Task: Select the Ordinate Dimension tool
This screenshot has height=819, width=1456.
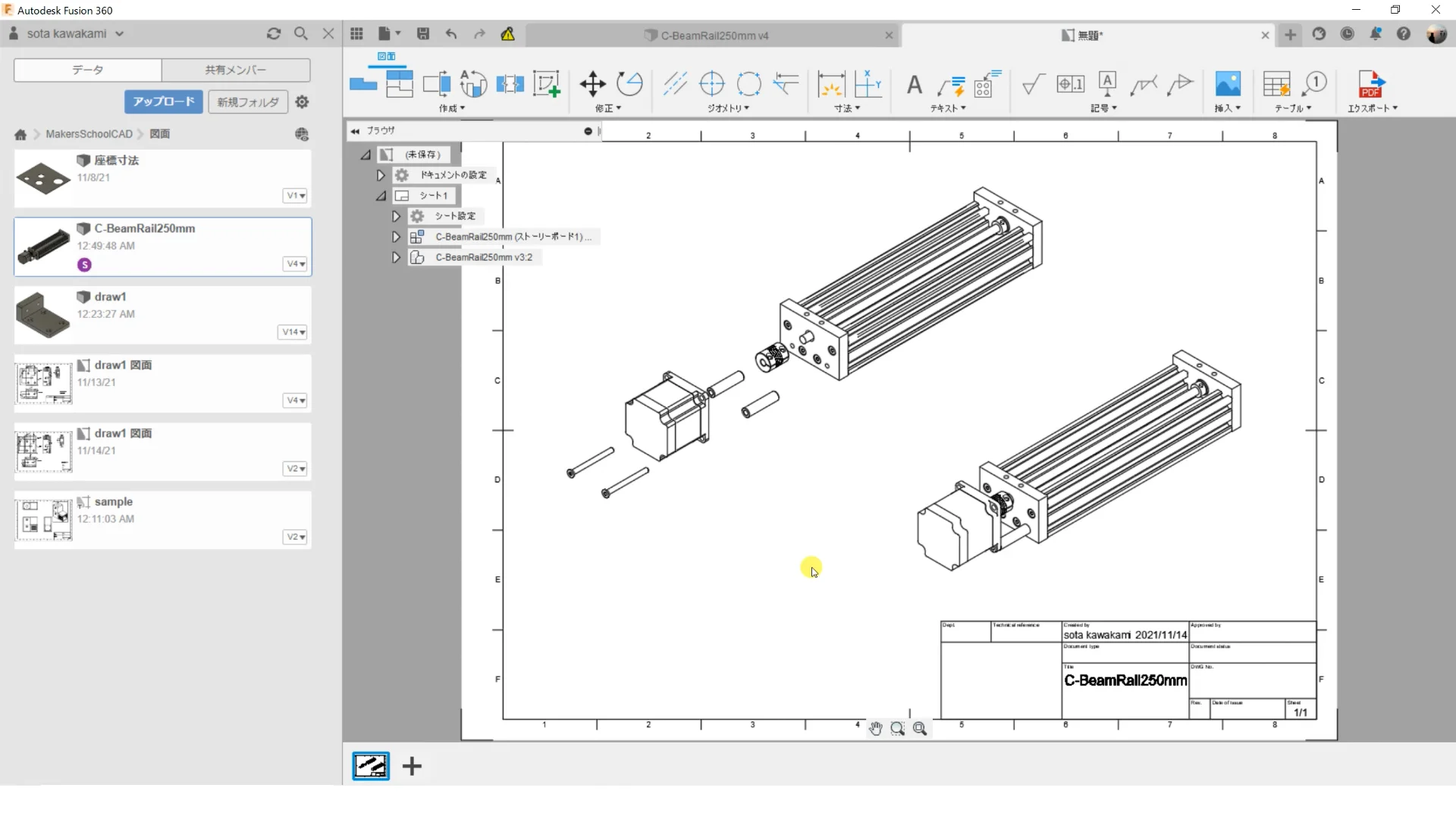Action: coord(868,84)
